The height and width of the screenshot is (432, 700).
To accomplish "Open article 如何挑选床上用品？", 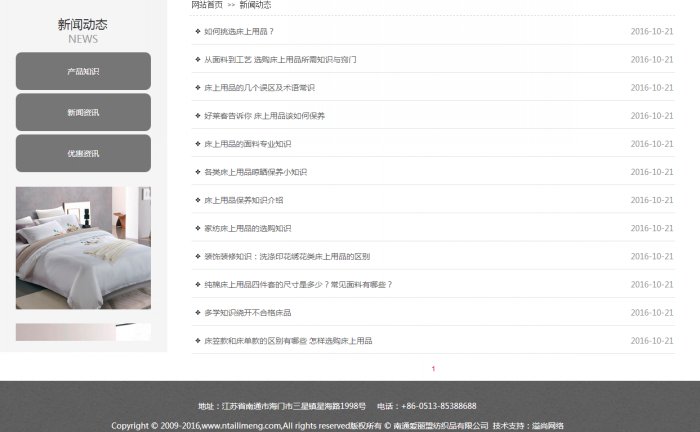I will [239, 31].
